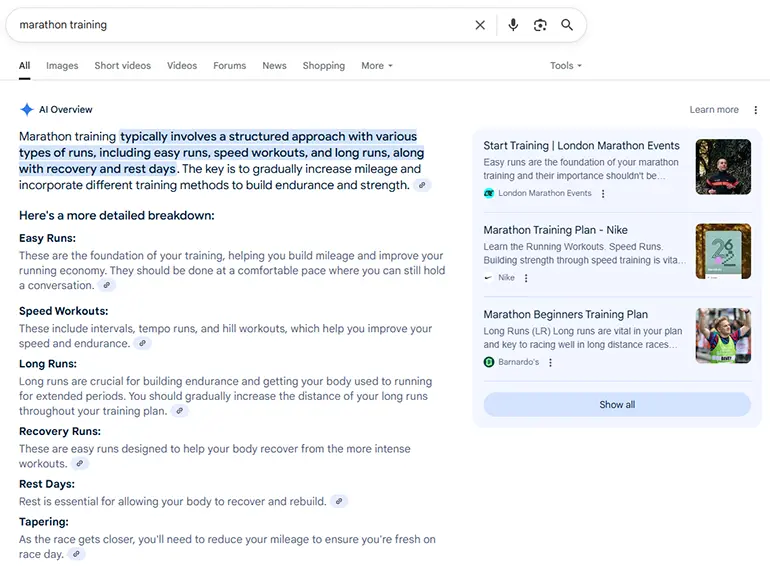
Task: Click the AI Overview sparkle icon
Action: click(27, 109)
